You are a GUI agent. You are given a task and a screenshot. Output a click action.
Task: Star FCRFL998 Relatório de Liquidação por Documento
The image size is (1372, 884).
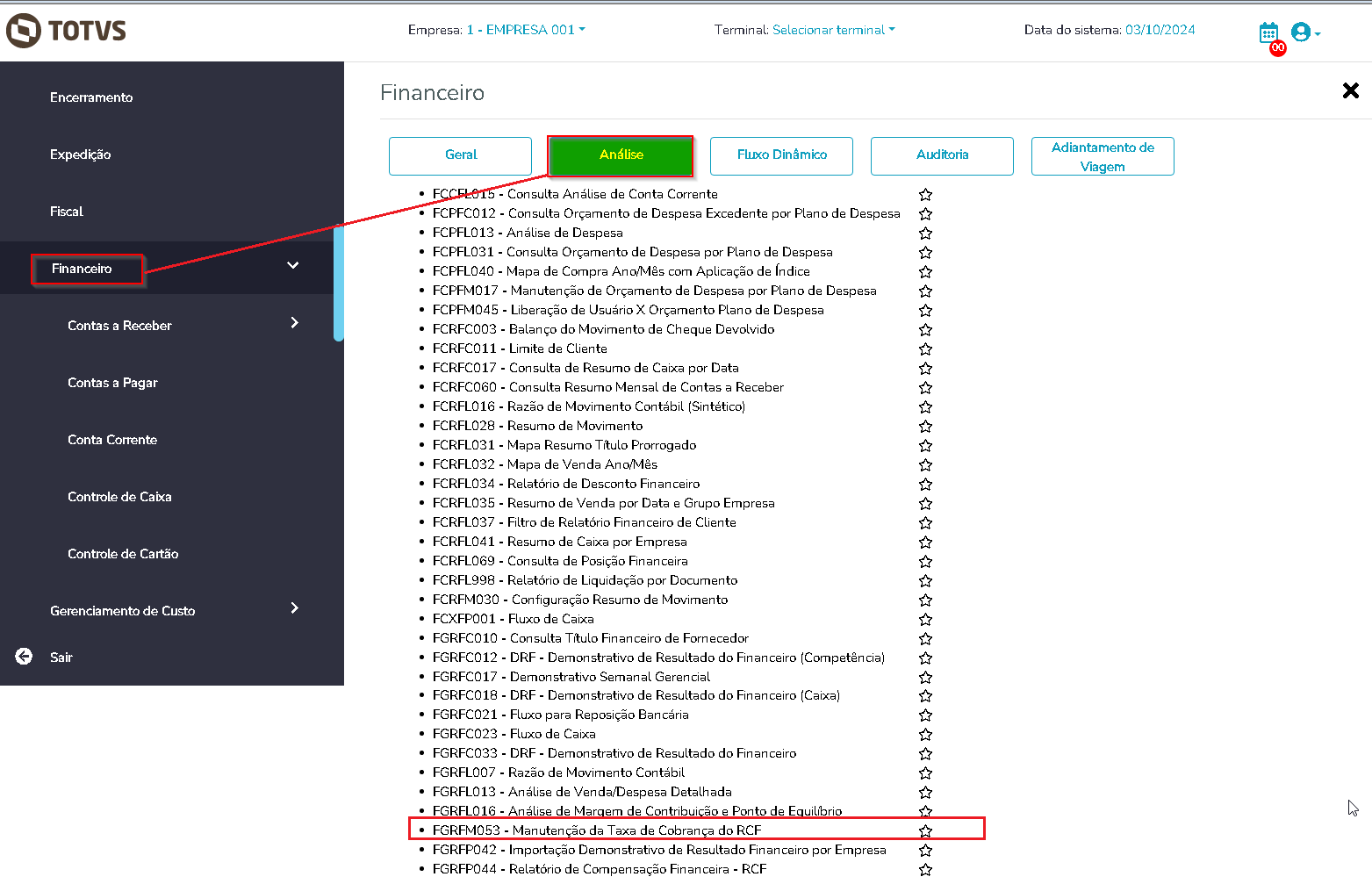click(x=925, y=581)
